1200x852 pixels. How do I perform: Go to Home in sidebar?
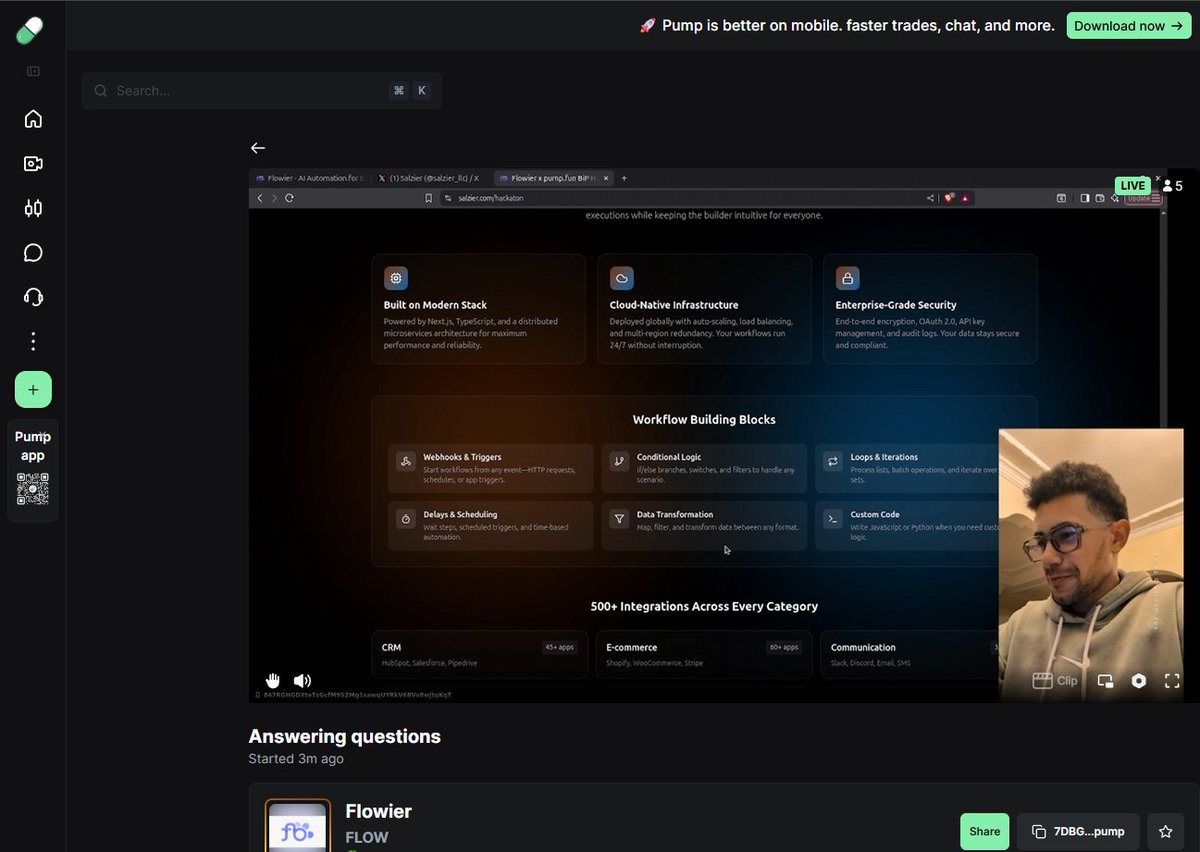33,119
